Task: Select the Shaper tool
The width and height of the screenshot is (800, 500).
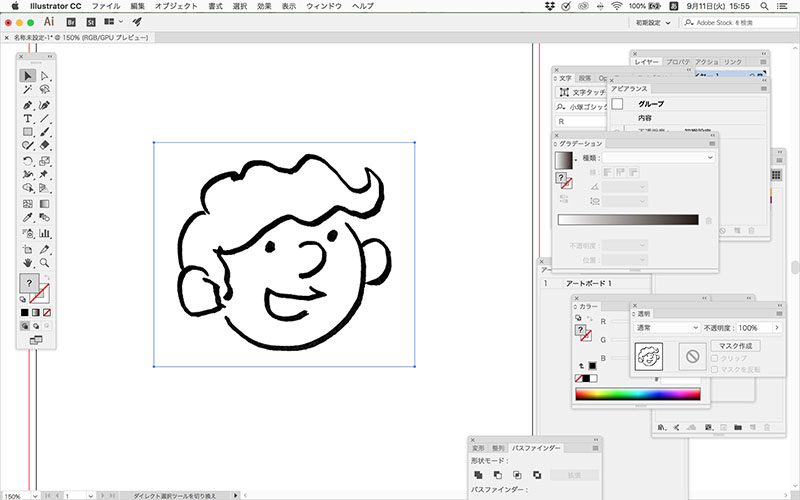Action: [28, 145]
